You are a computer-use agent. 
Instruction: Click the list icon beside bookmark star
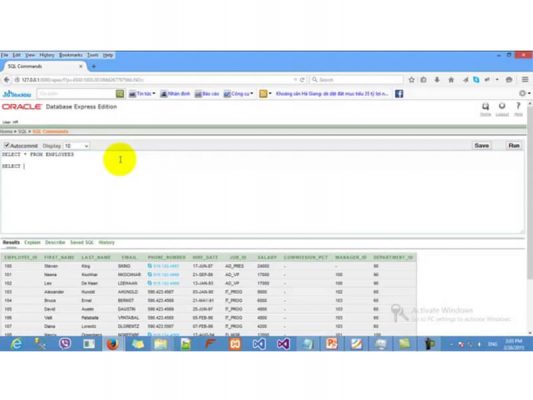(x=424, y=80)
